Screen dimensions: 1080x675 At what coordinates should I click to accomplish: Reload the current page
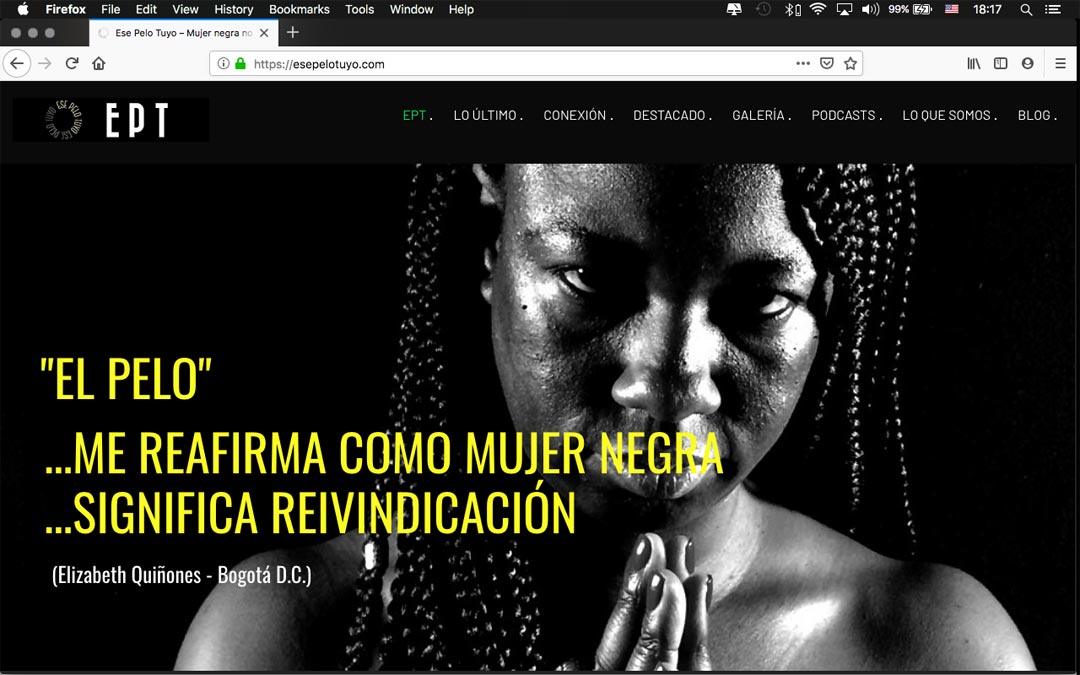click(72, 63)
